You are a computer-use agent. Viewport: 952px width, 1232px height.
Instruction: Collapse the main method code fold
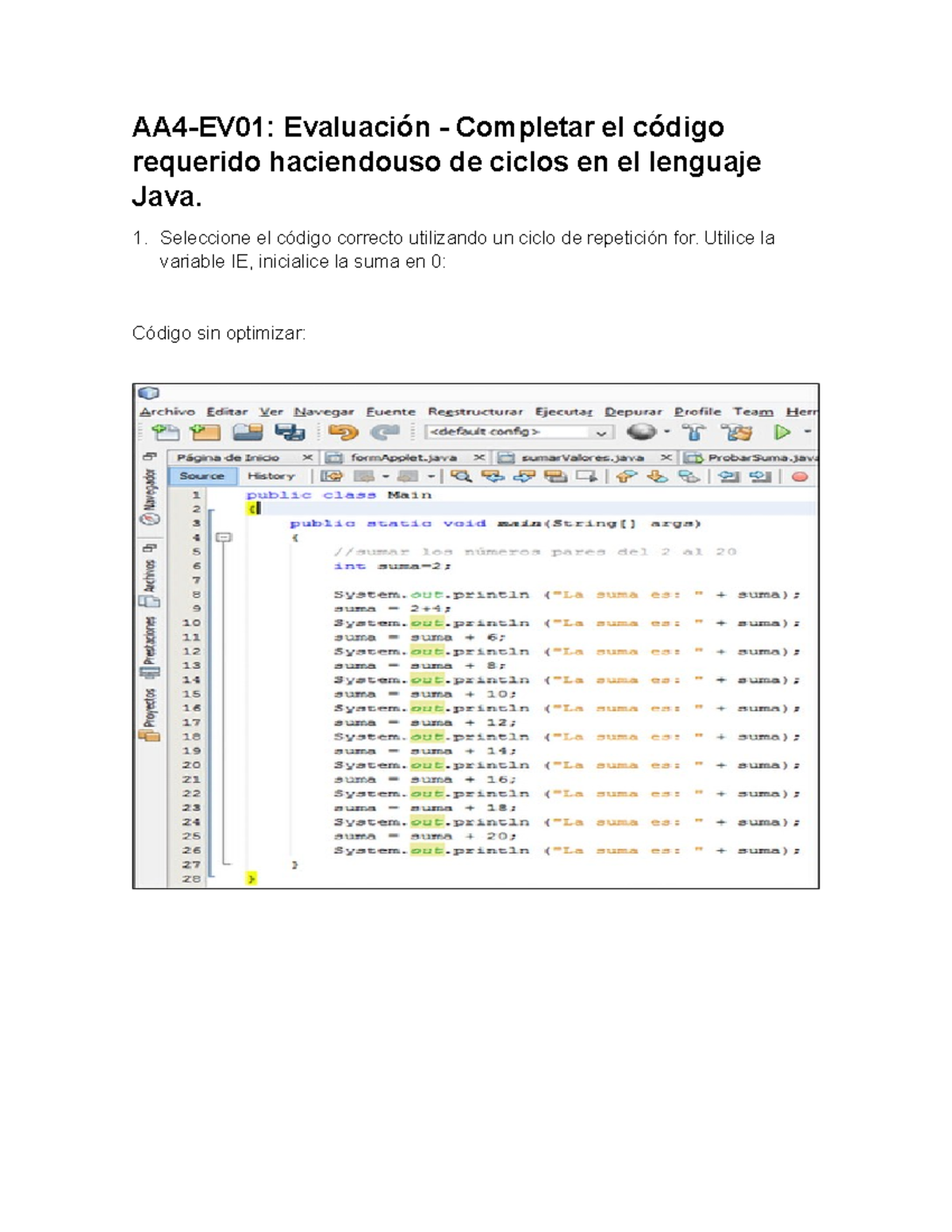[x=226, y=538]
